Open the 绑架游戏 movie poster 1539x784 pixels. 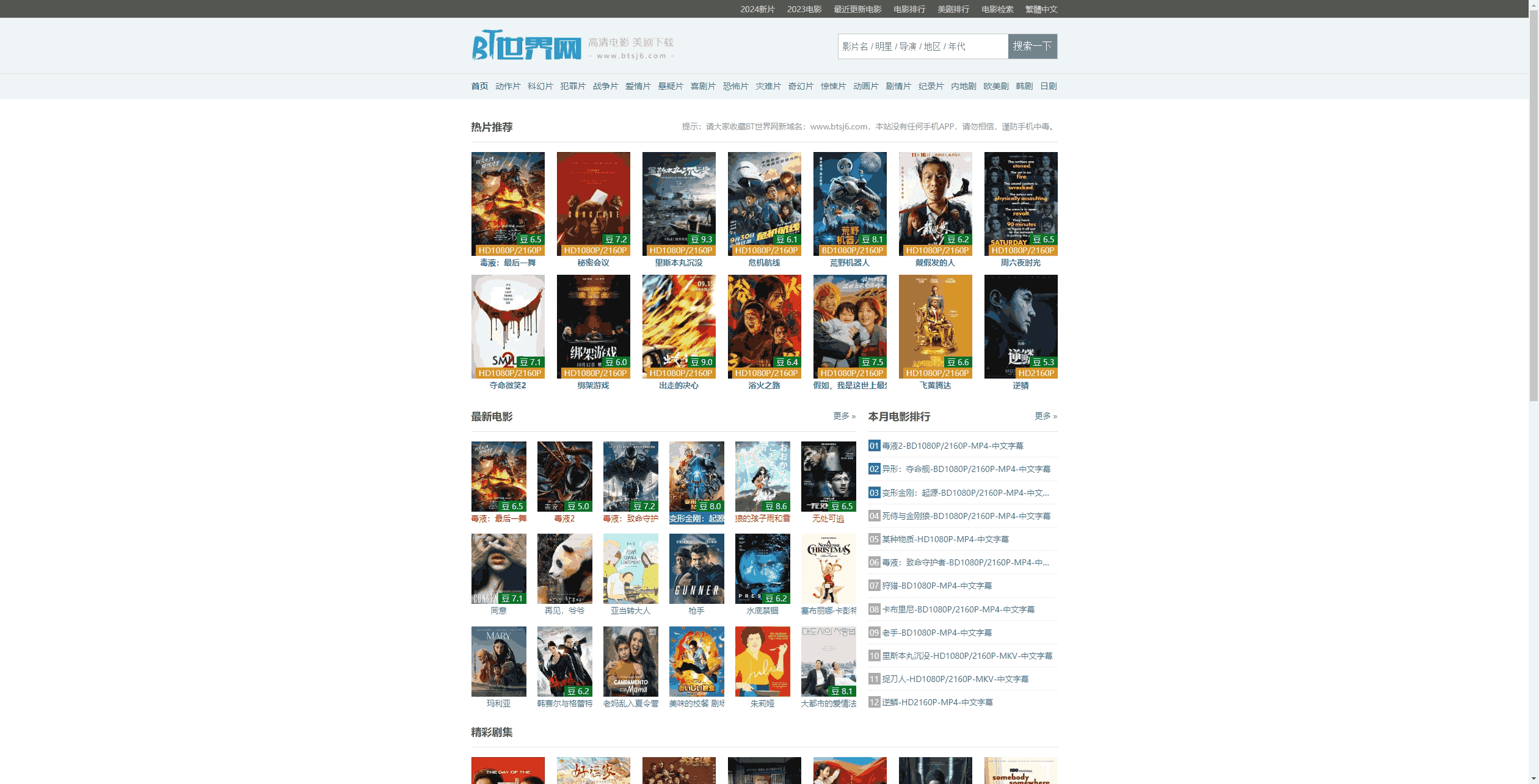click(x=593, y=327)
